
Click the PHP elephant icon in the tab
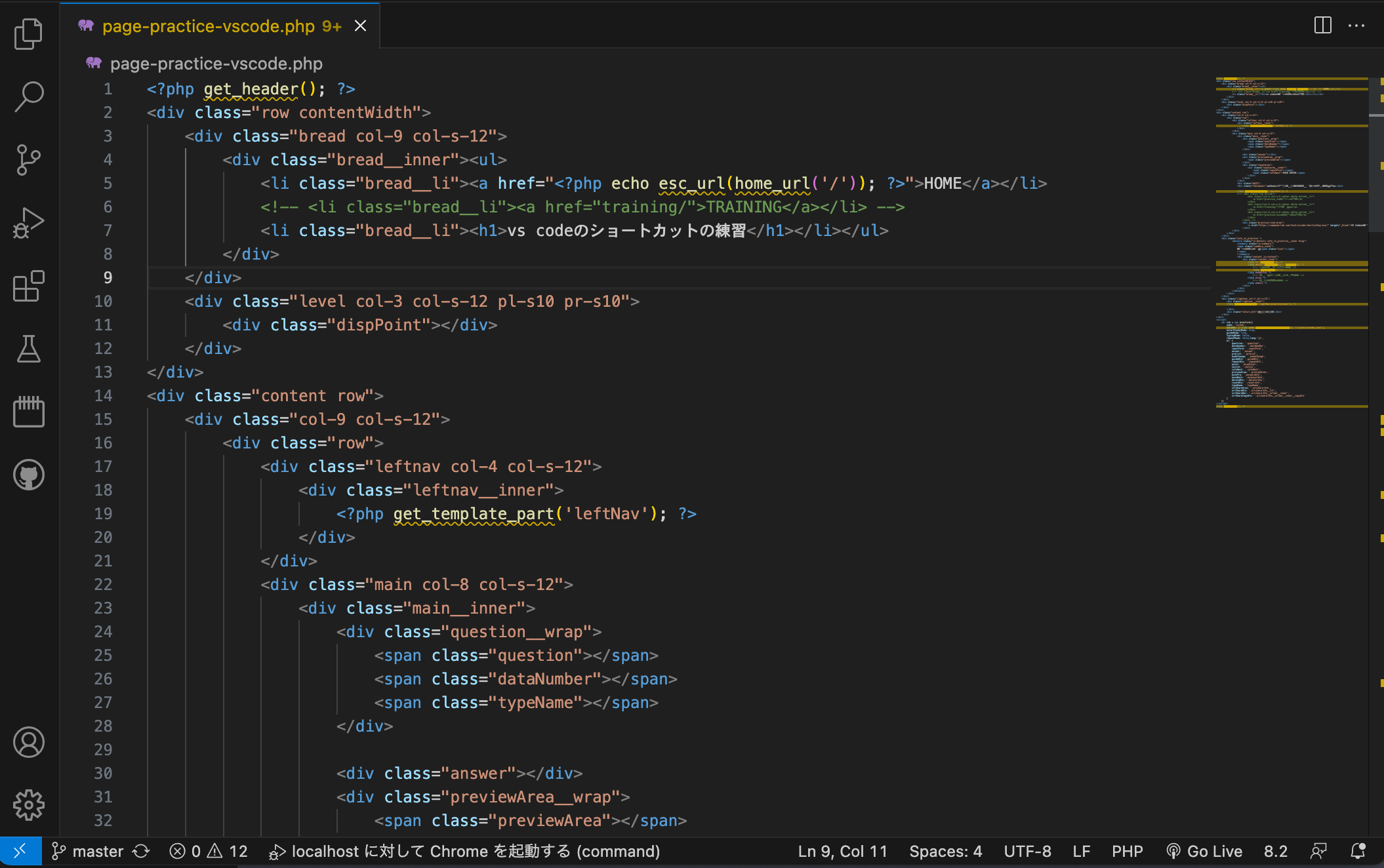coord(86,26)
